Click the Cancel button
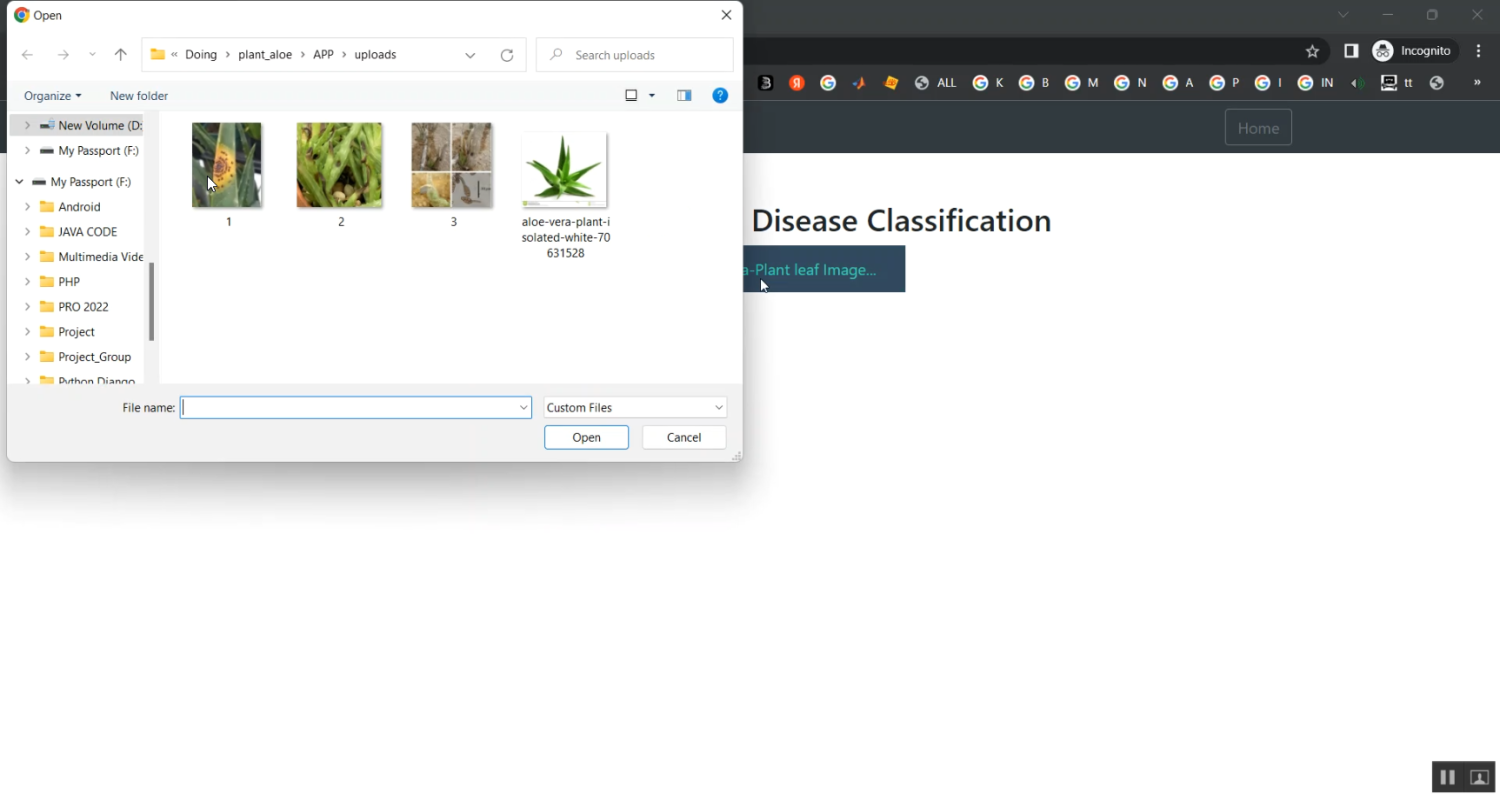Screen dimensions: 1500x794 (684, 438)
